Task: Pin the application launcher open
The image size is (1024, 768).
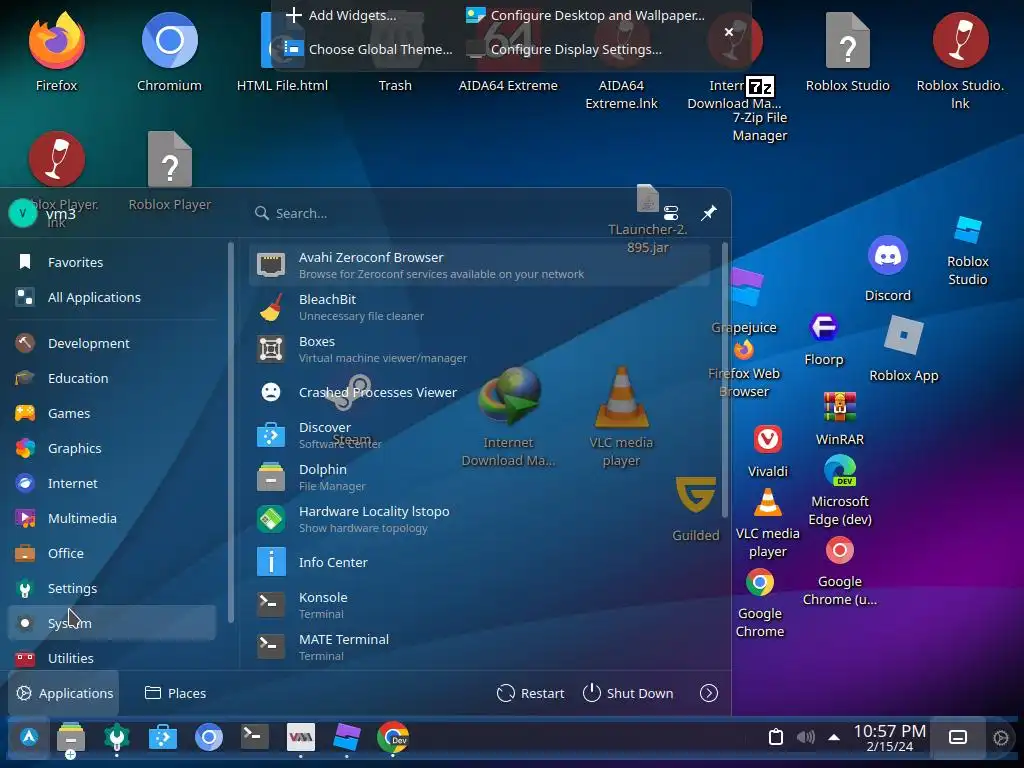Action: 709,213
